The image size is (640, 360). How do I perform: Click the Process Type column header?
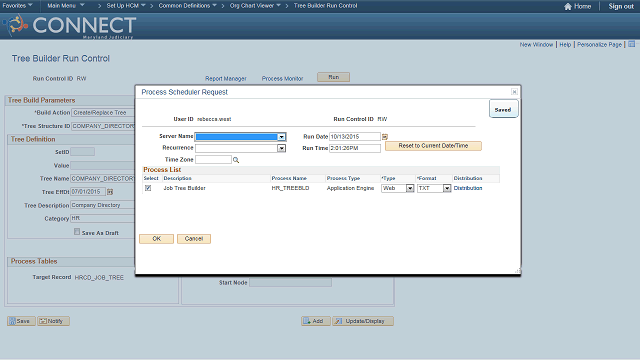coord(343,178)
